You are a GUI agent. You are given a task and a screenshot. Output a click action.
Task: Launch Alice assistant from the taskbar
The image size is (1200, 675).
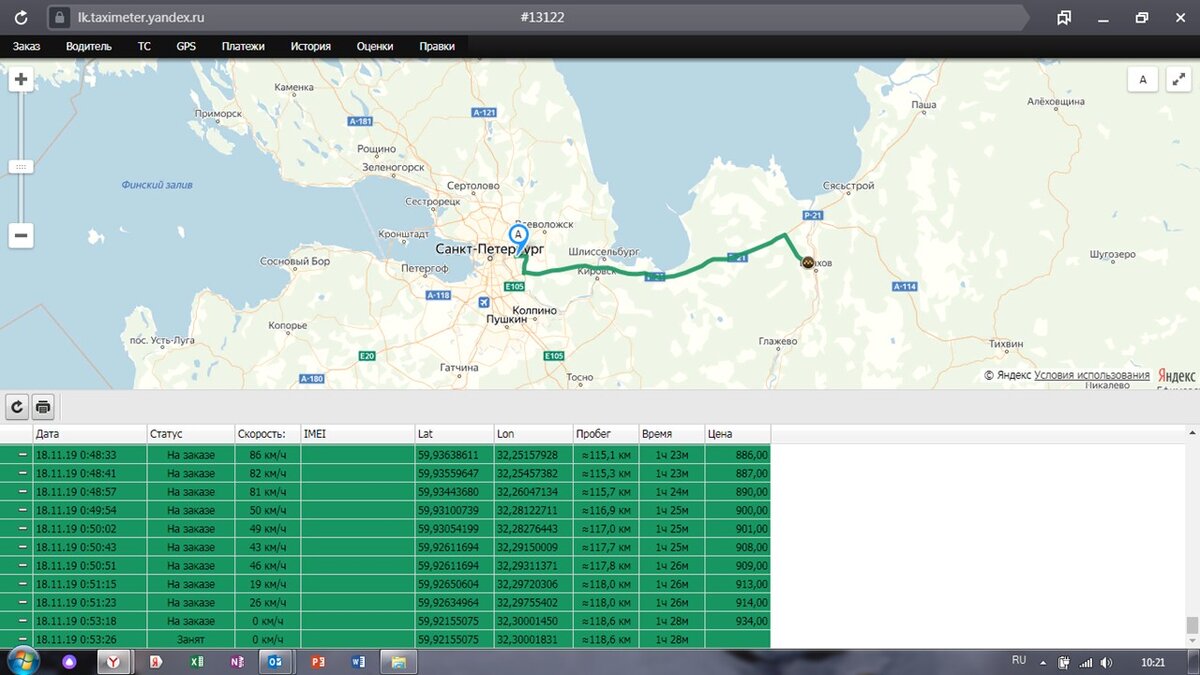tap(70, 662)
